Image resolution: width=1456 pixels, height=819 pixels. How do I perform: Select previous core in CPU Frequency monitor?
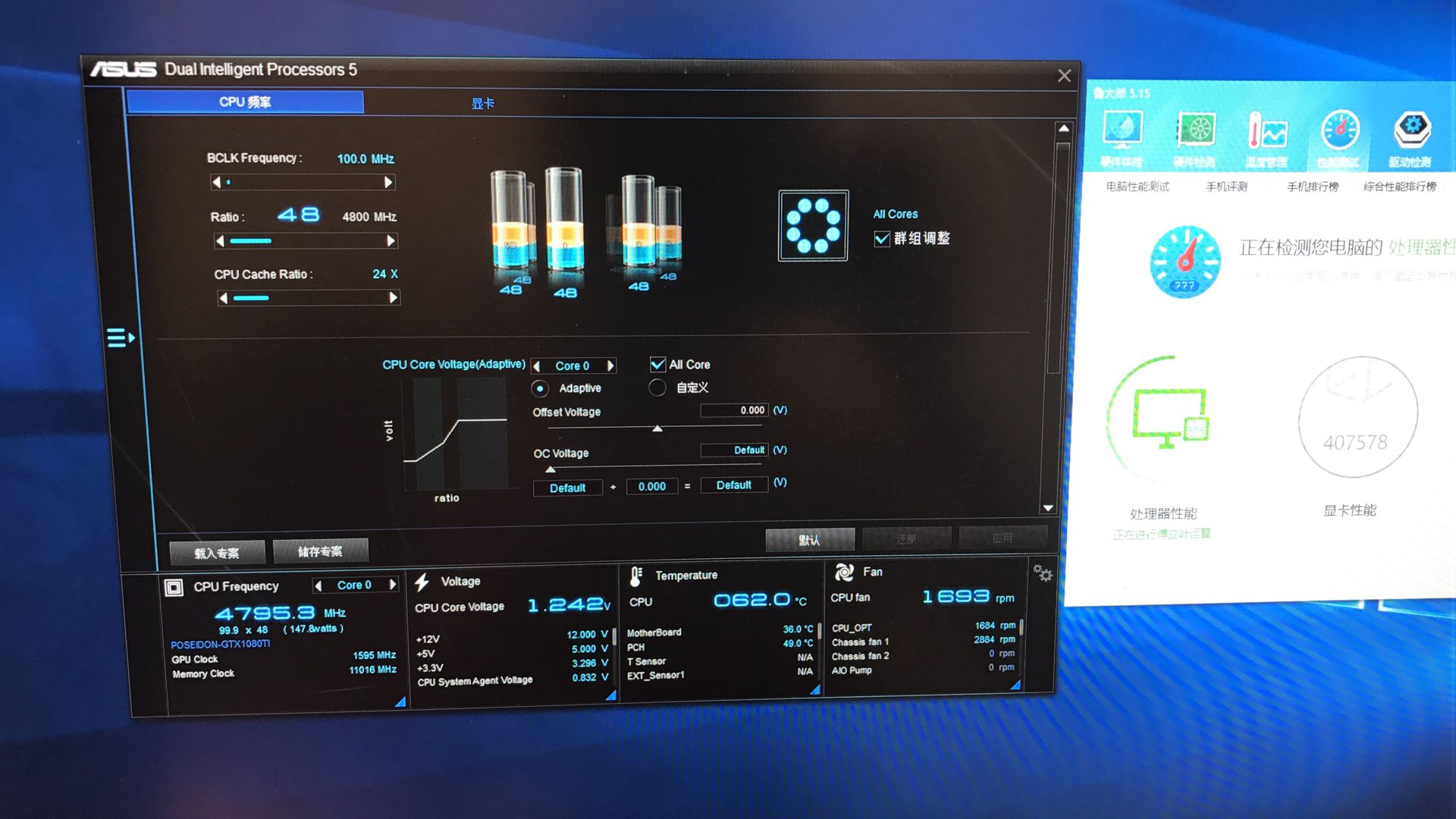(318, 585)
